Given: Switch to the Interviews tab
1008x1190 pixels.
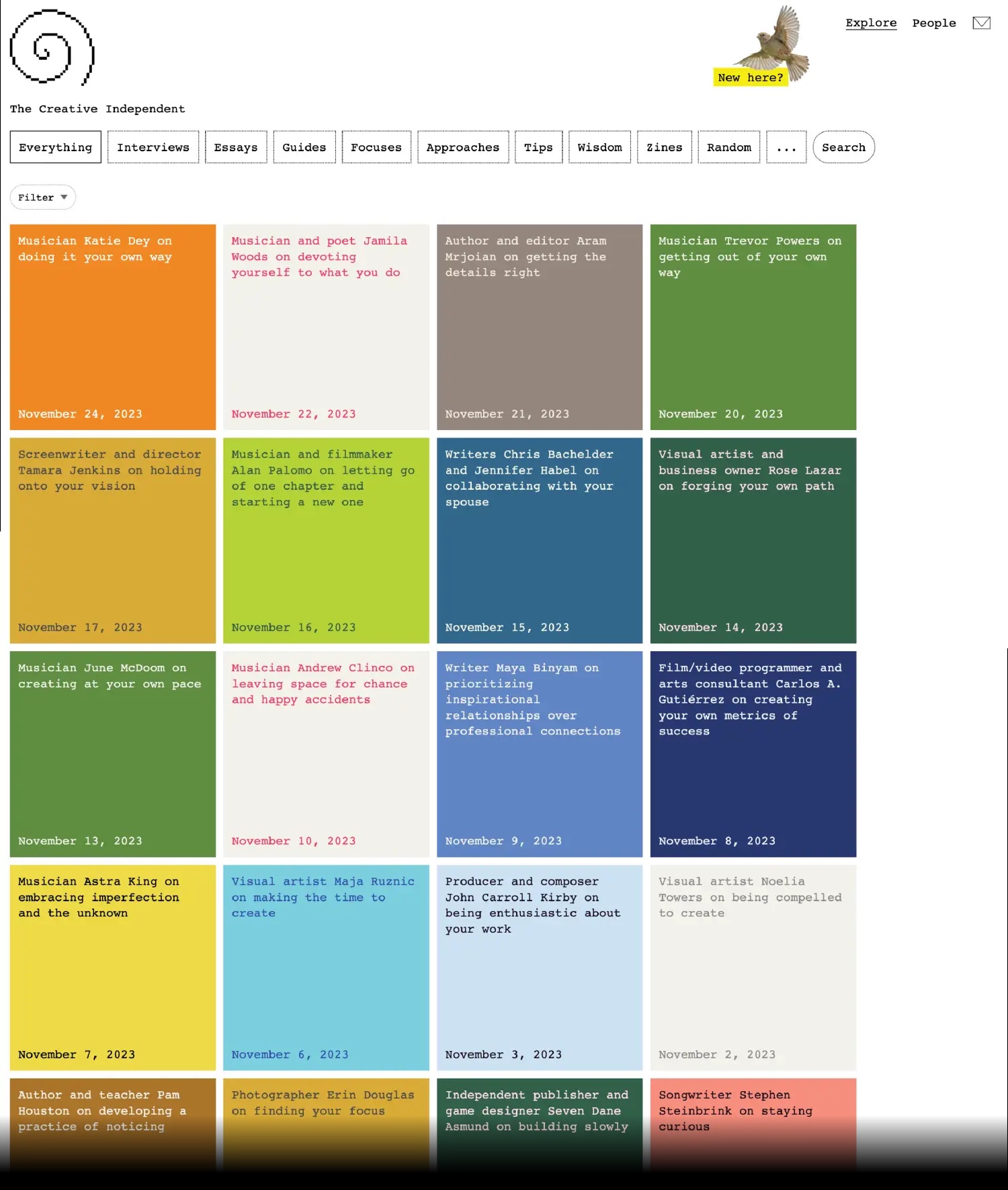Looking at the screenshot, I should (x=153, y=148).
